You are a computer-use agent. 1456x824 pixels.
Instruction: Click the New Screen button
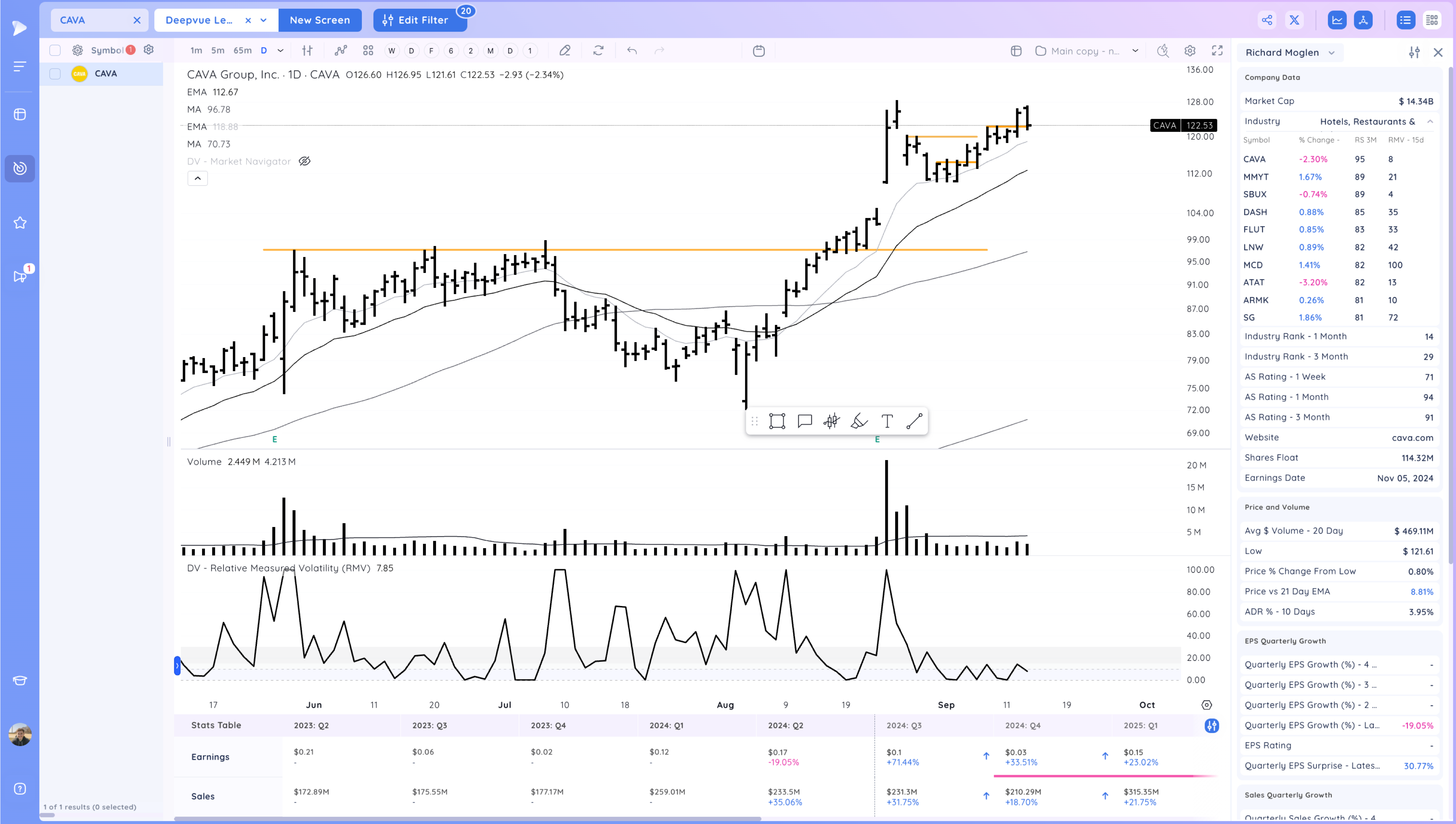(320, 20)
